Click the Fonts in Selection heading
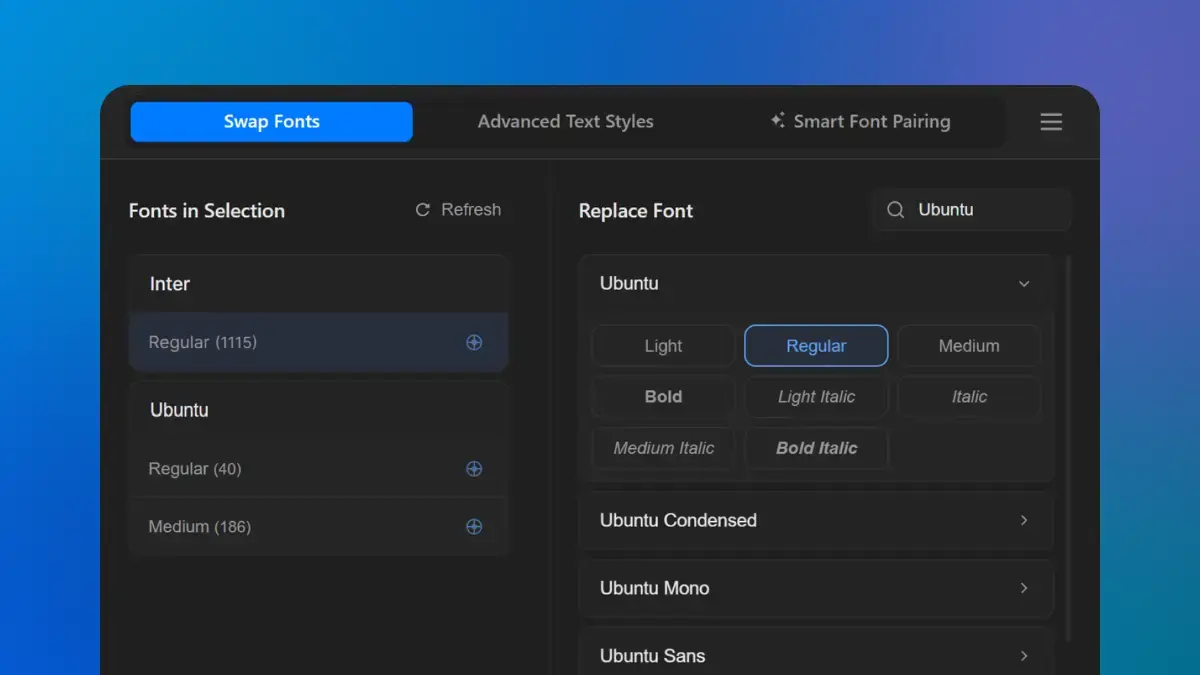The height and width of the screenshot is (675, 1200). pos(207,211)
